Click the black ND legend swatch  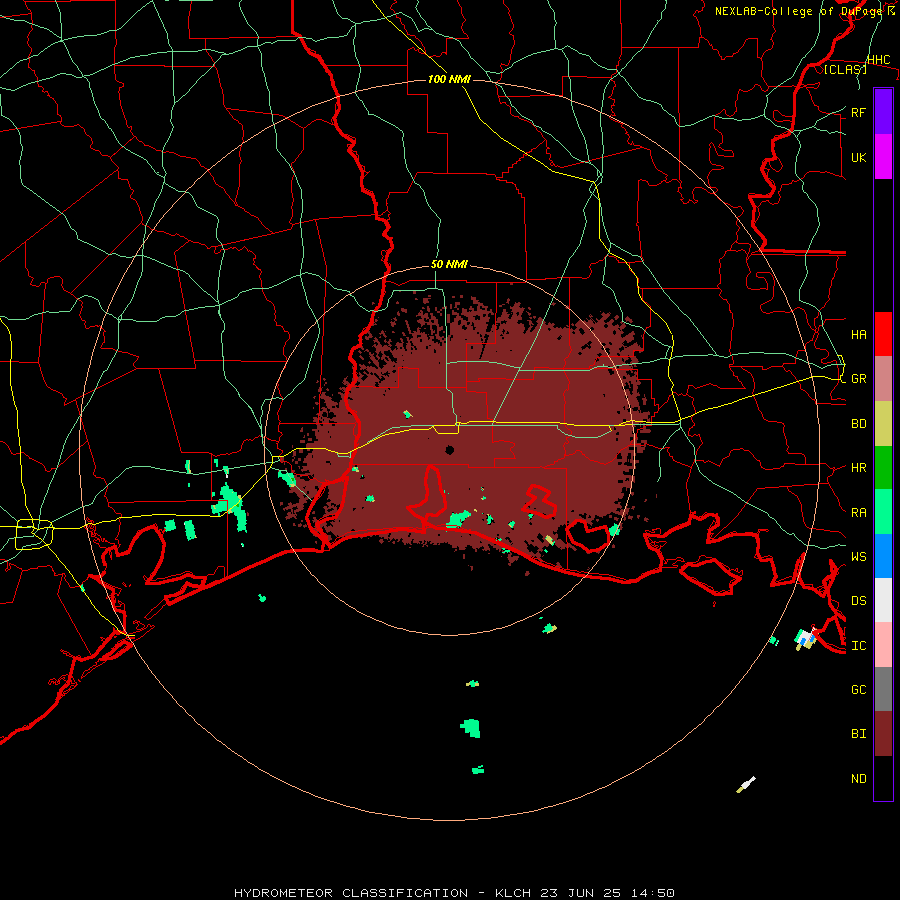click(883, 778)
